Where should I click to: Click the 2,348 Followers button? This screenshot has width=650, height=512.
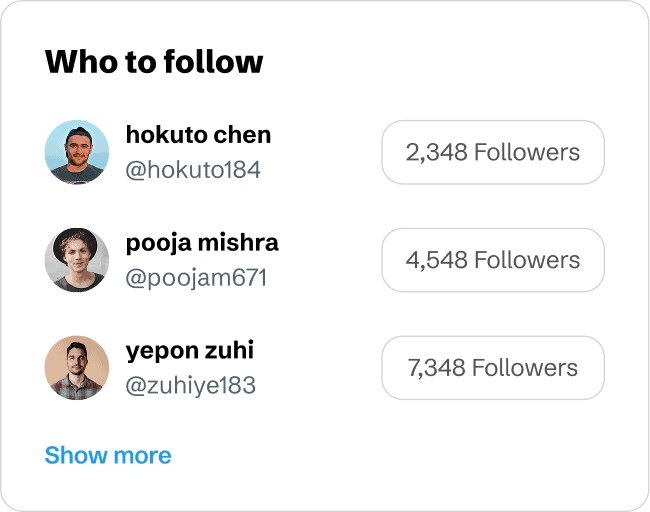[x=493, y=152]
